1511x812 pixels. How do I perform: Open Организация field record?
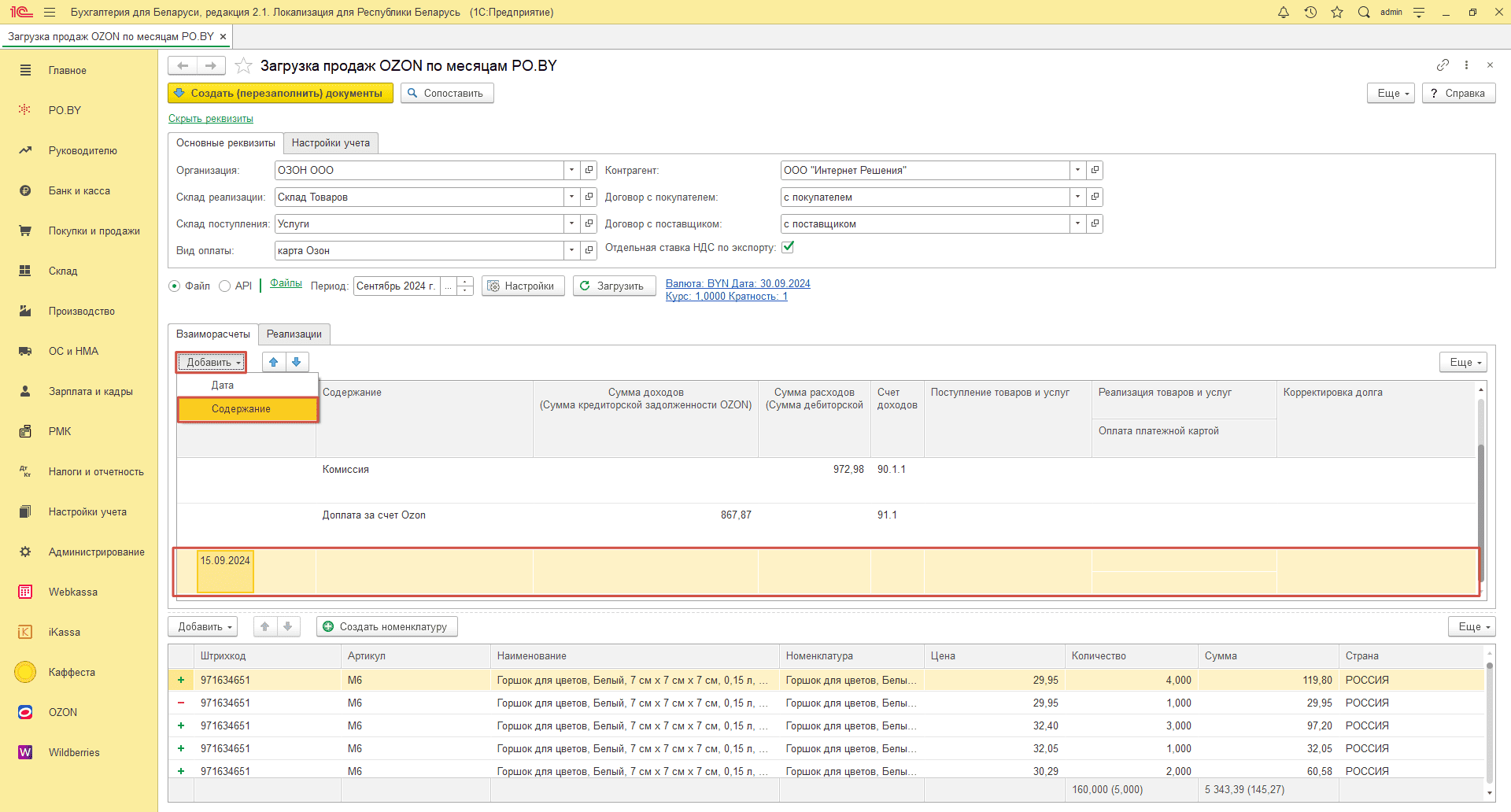point(589,170)
